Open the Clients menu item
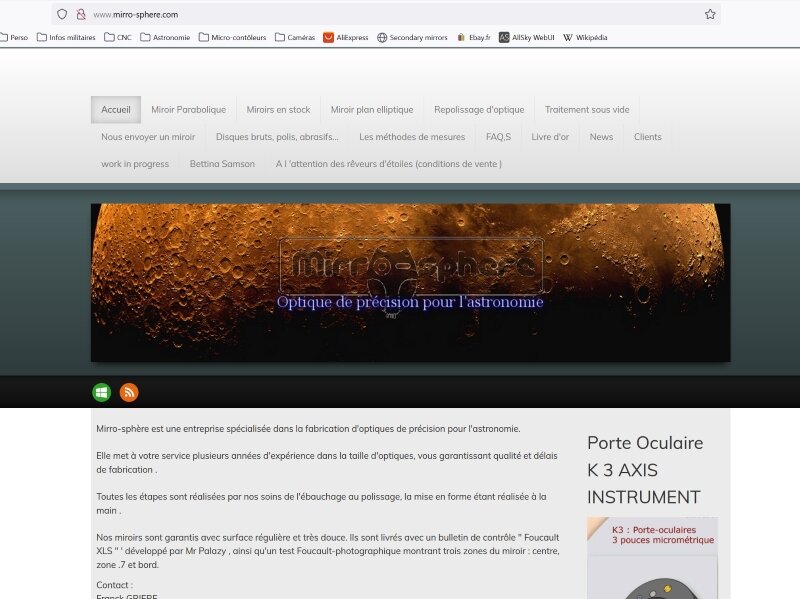The image size is (800, 599). click(x=647, y=137)
